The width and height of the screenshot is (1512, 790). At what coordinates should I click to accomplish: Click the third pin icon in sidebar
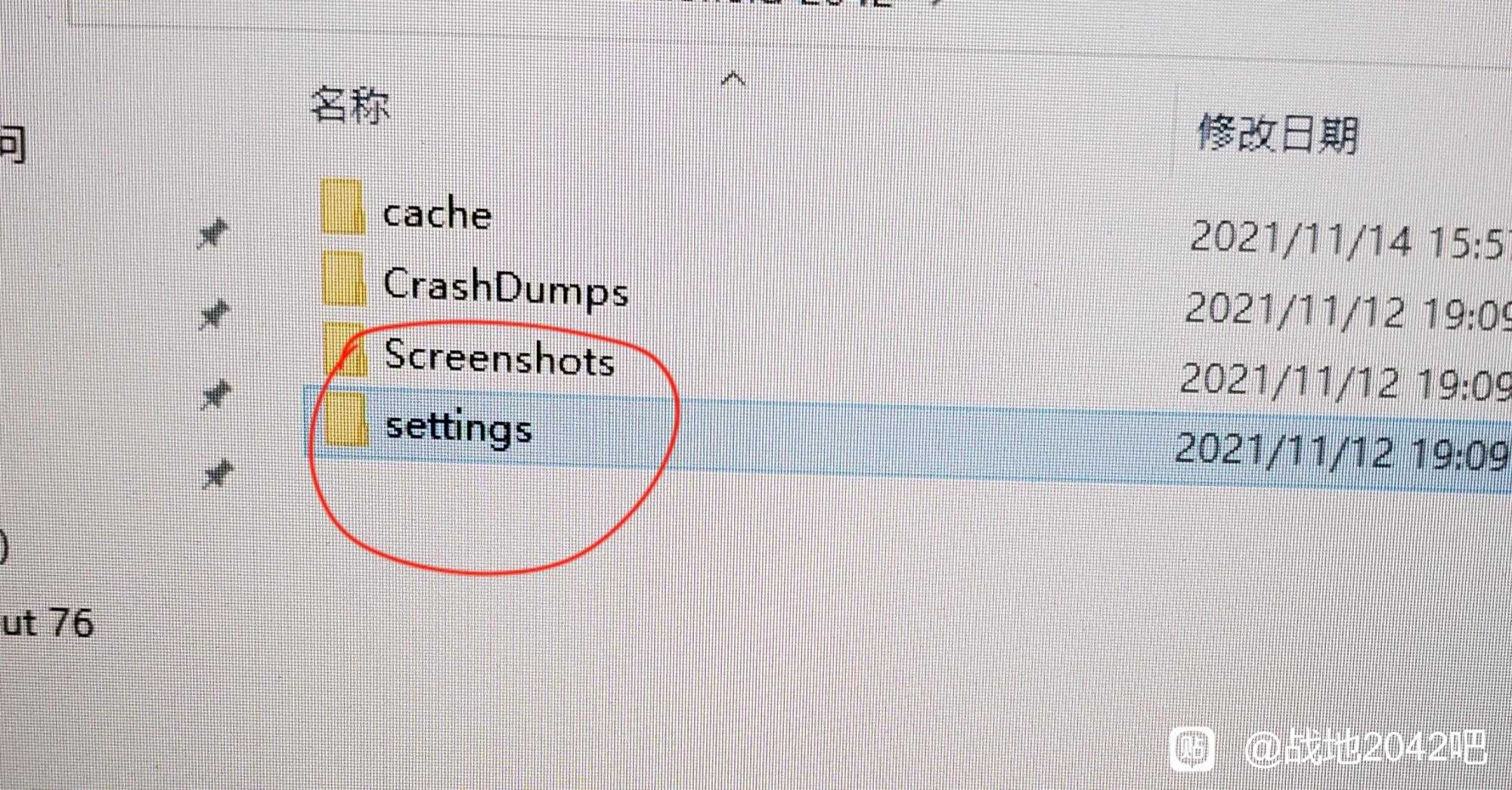pos(215,395)
